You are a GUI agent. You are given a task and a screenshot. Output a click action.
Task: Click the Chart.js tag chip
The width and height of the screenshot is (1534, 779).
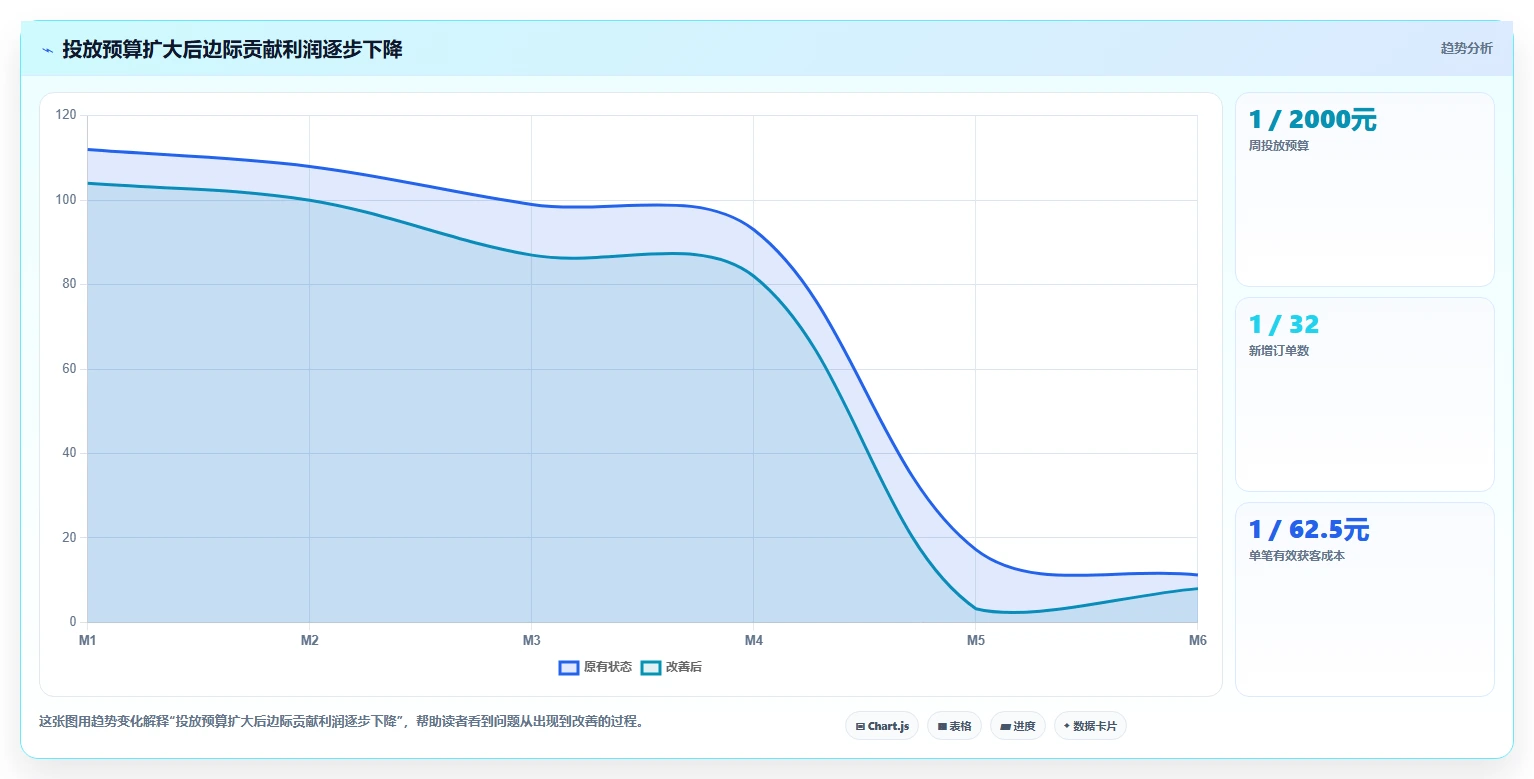tap(882, 726)
